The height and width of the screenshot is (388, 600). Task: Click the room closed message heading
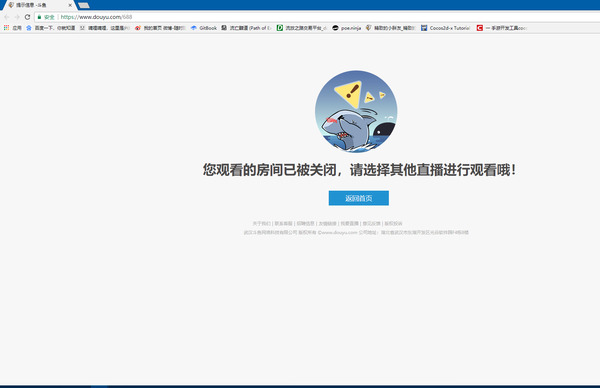(359, 170)
